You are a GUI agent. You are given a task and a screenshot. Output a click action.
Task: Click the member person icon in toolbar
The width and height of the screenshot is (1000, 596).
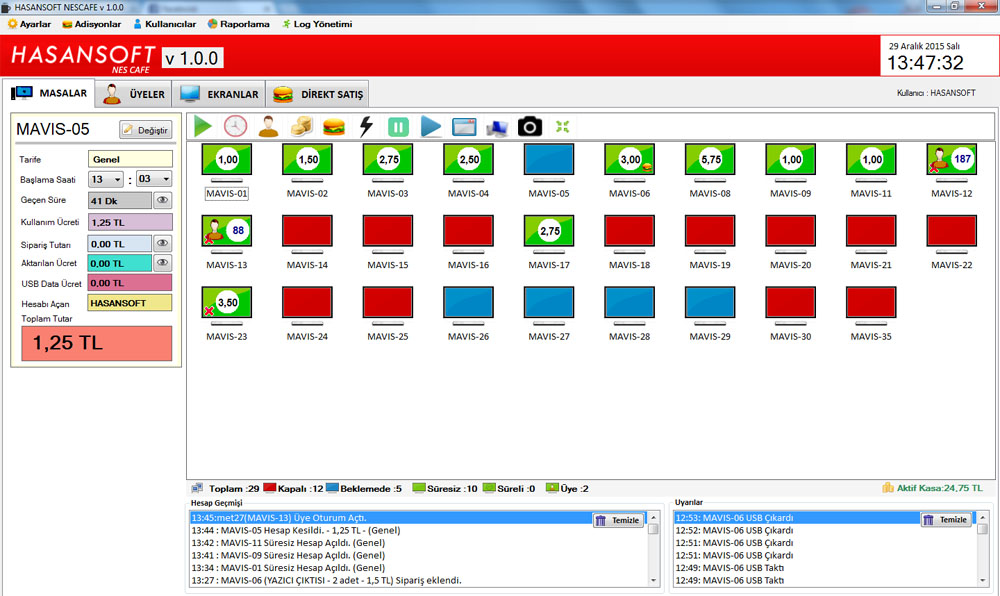pos(268,126)
